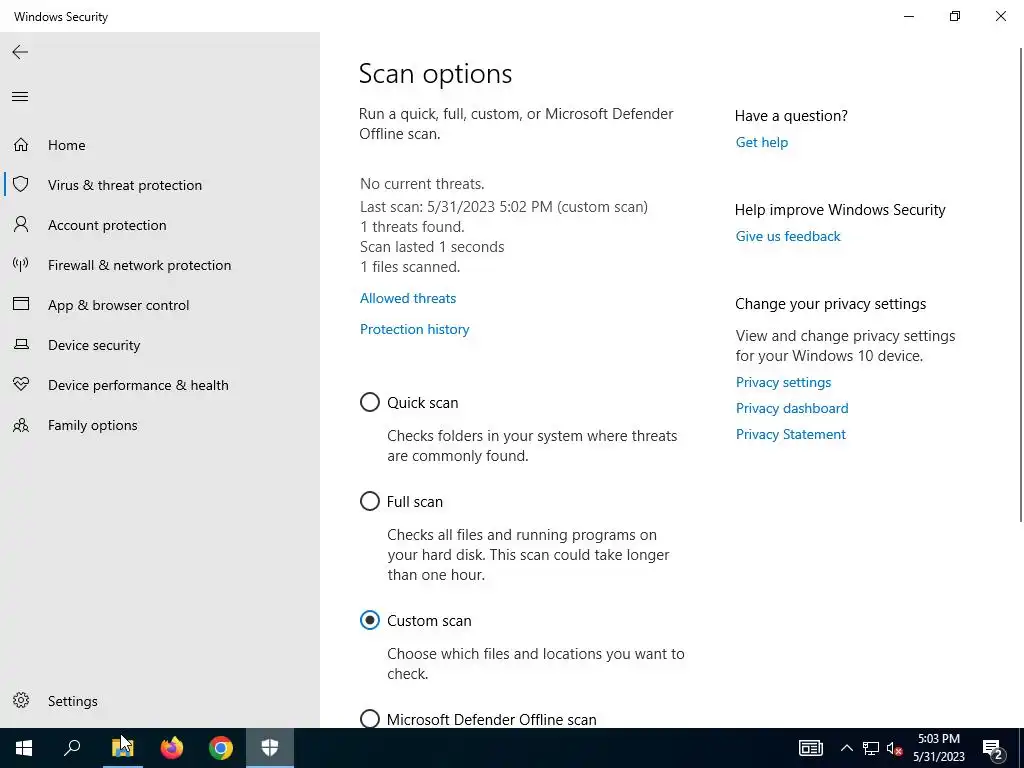The height and width of the screenshot is (768, 1024).
Task: Go to Account protection
Action: coord(107,225)
